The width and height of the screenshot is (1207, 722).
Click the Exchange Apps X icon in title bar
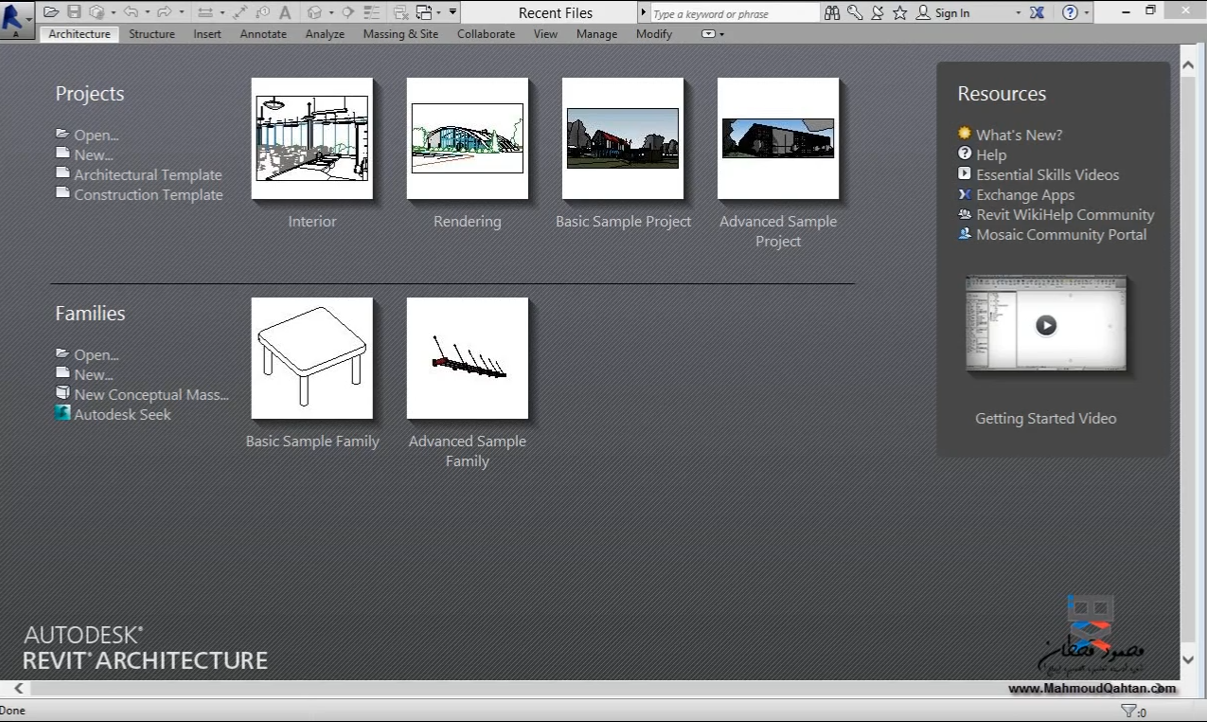1037,13
